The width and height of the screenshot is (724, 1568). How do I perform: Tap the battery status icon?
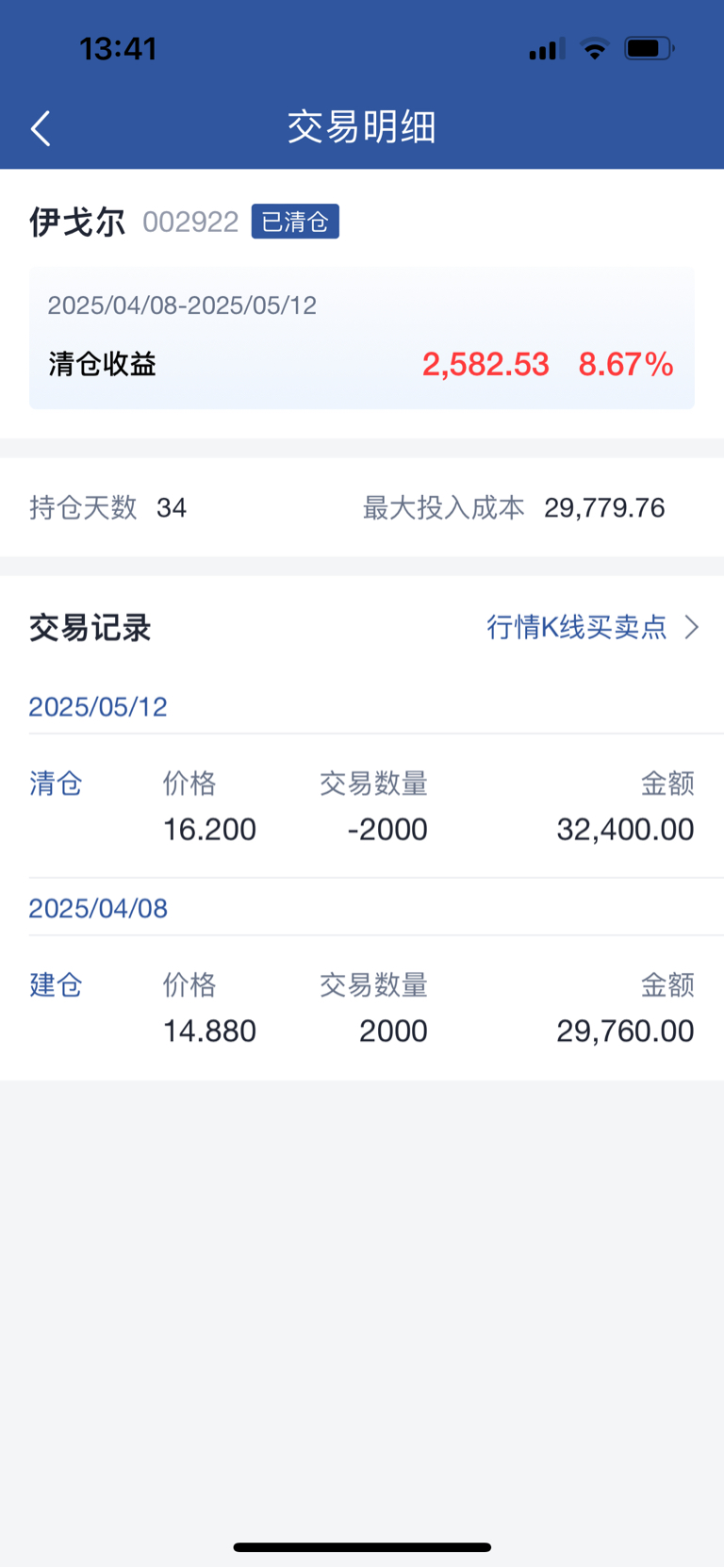coord(649,49)
